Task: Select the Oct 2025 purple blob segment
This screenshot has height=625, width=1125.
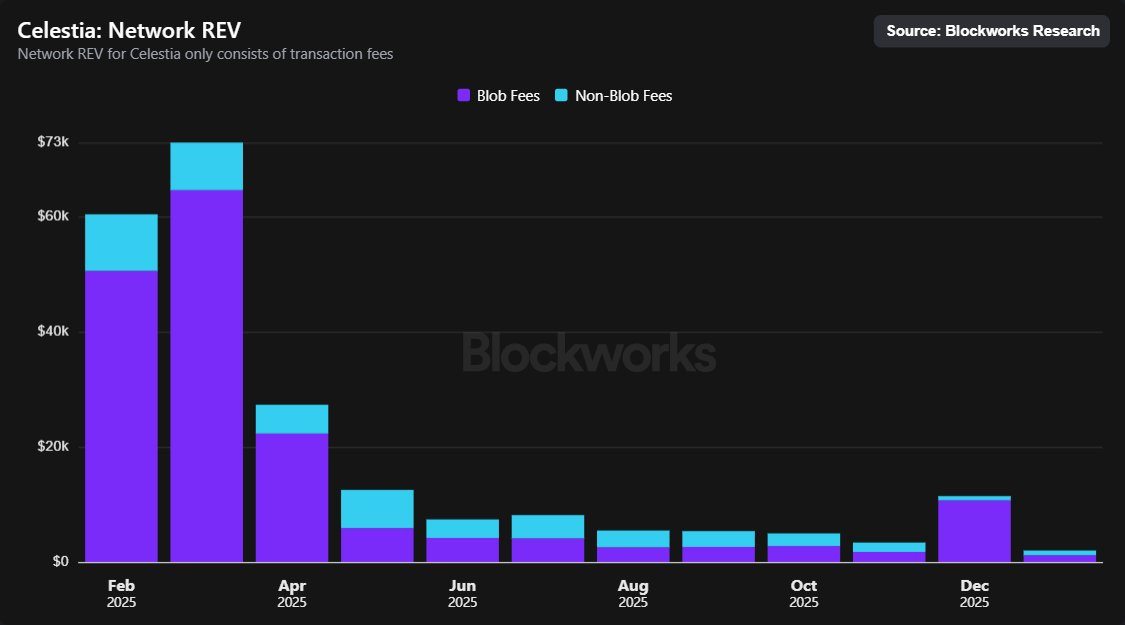Action: 804,554
